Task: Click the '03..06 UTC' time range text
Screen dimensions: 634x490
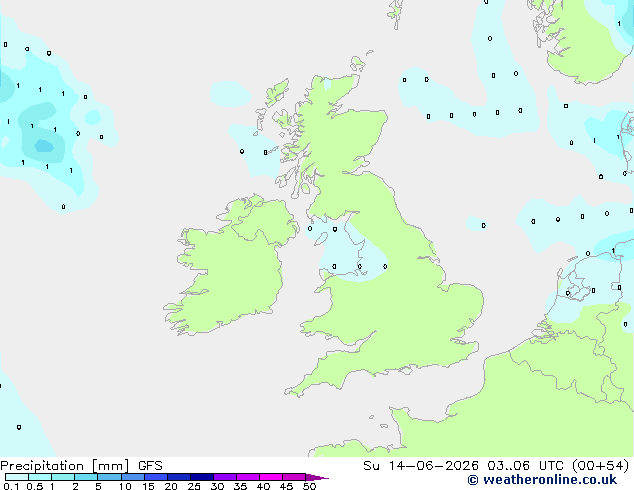Action: click(x=525, y=466)
